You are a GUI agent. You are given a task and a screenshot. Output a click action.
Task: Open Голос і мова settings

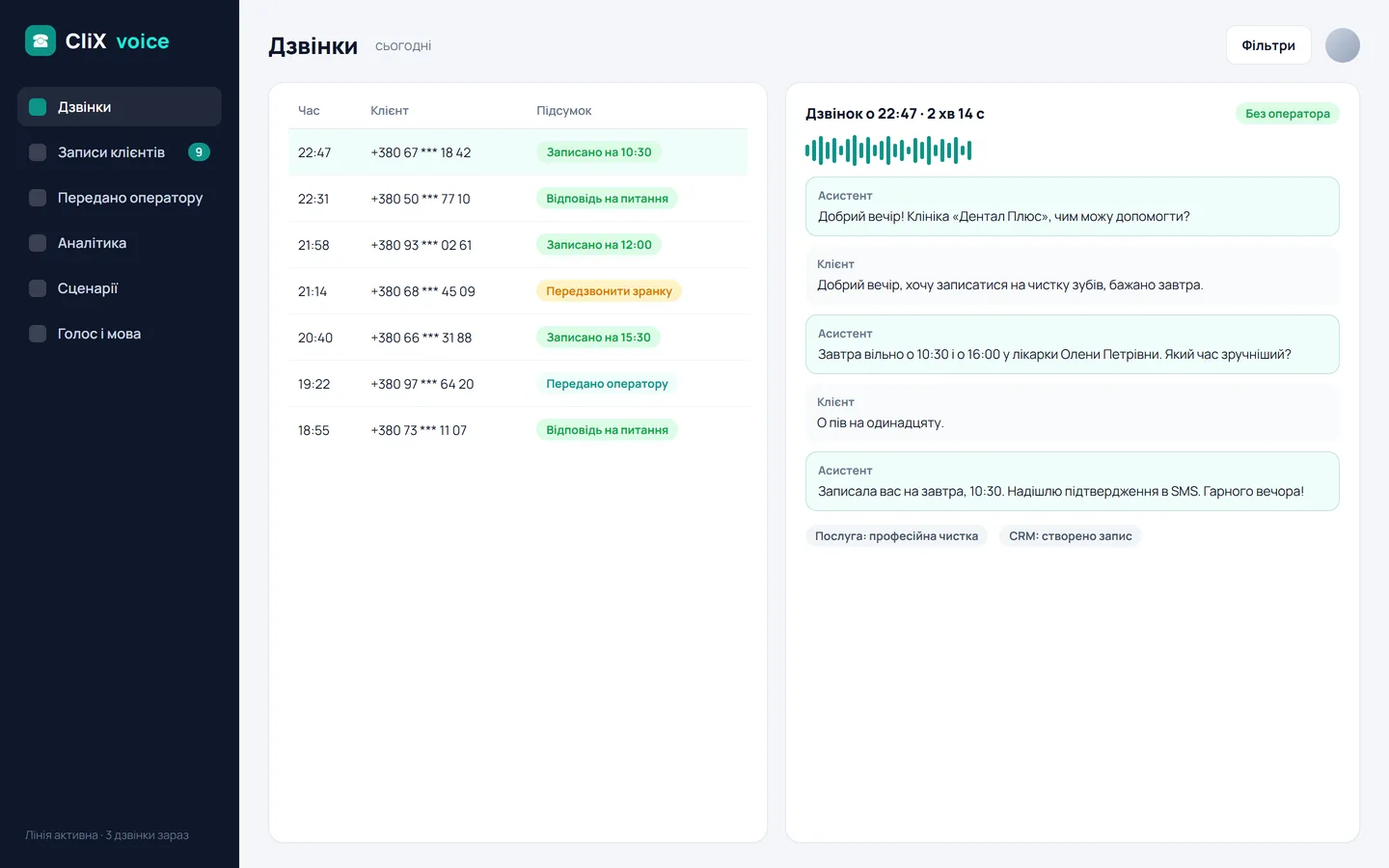pyautogui.click(x=120, y=334)
